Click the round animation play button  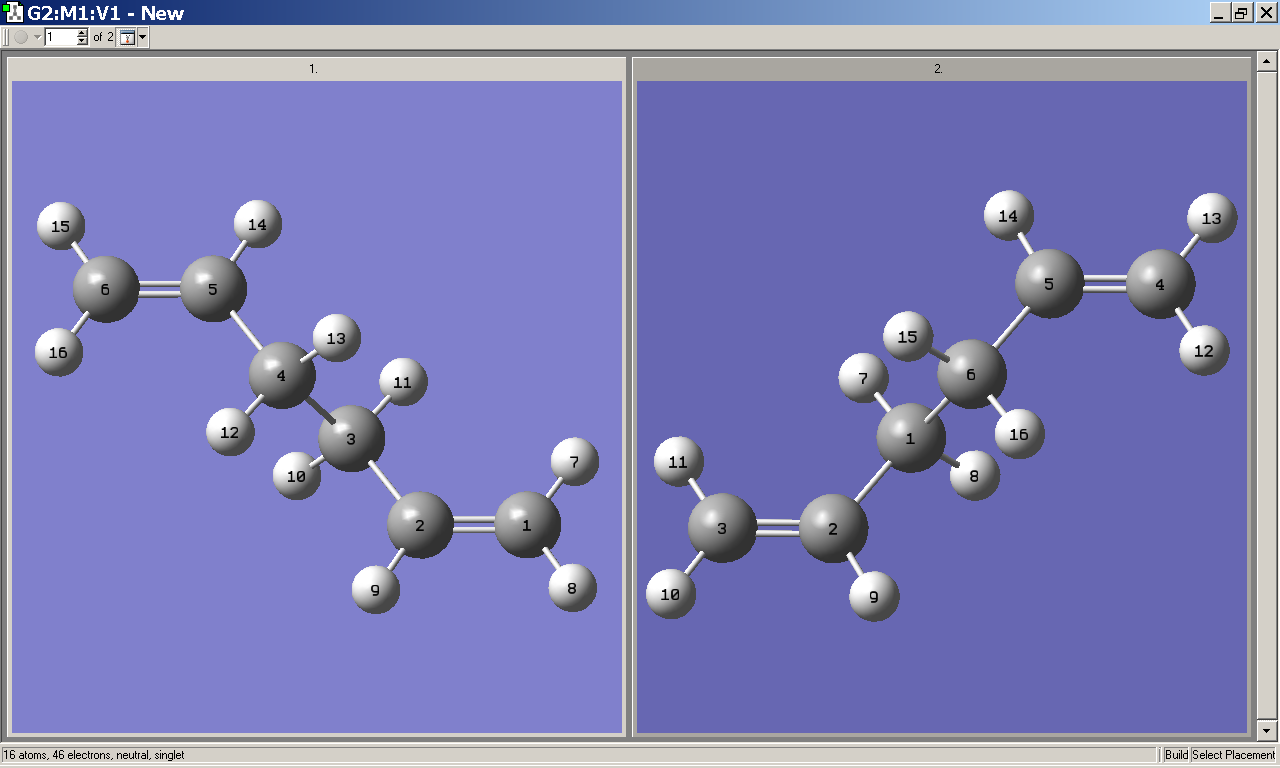point(21,37)
